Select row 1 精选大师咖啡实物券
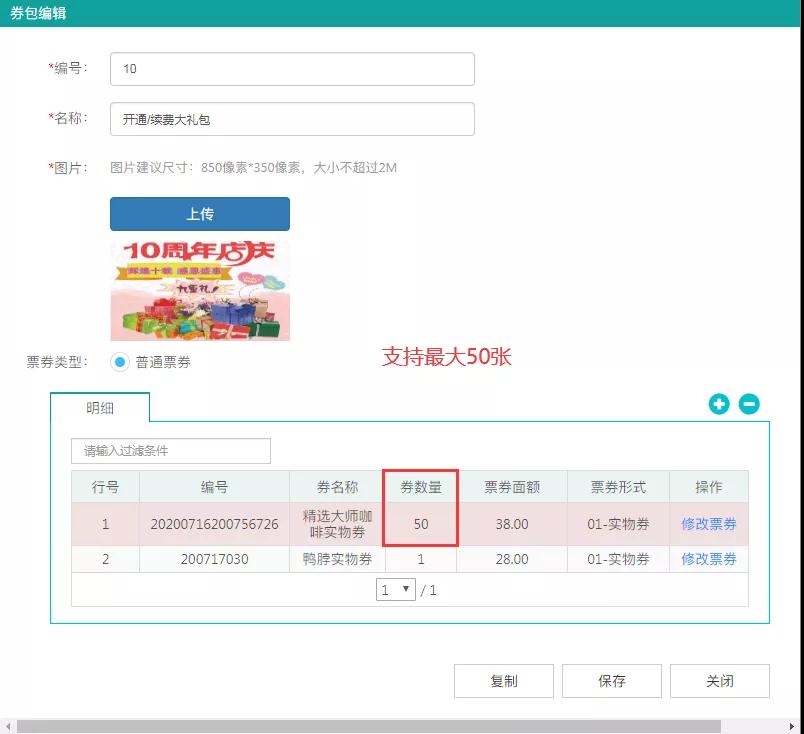The height and width of the screenshot is (734, 804). pos(337,524)
